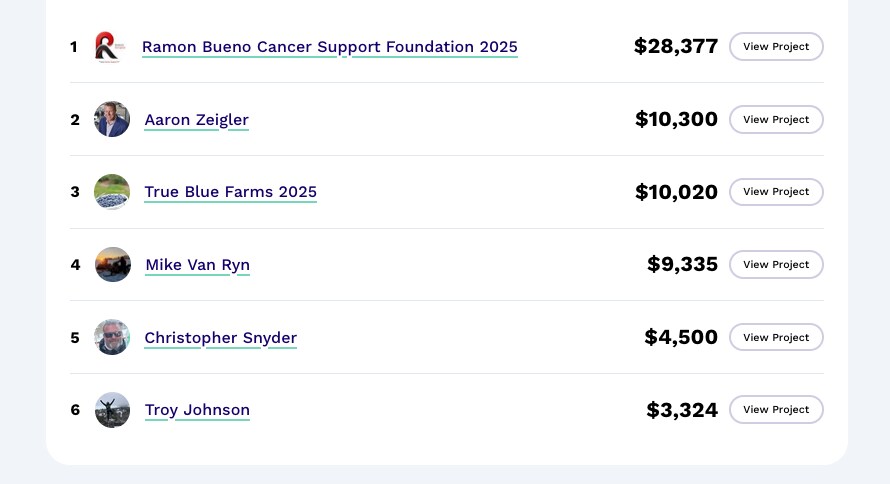
Task: View Project for the $28,377 fundraiser
Action: click(x=776, y=47)
